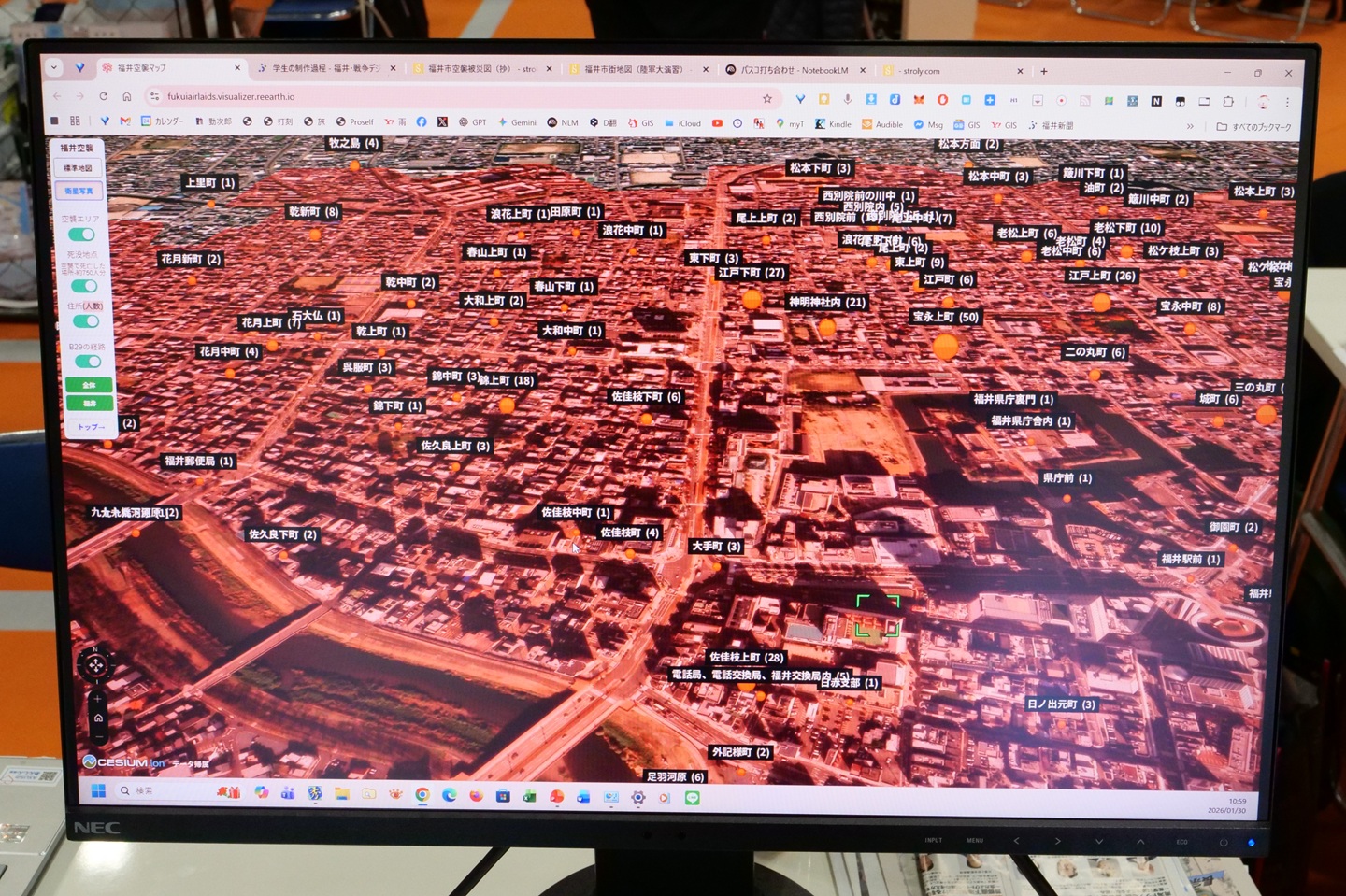The width and height of the screenshot is (1346, 896).
Task: Toggle the 住所(人数) labels switch
Action: [86, 321]
